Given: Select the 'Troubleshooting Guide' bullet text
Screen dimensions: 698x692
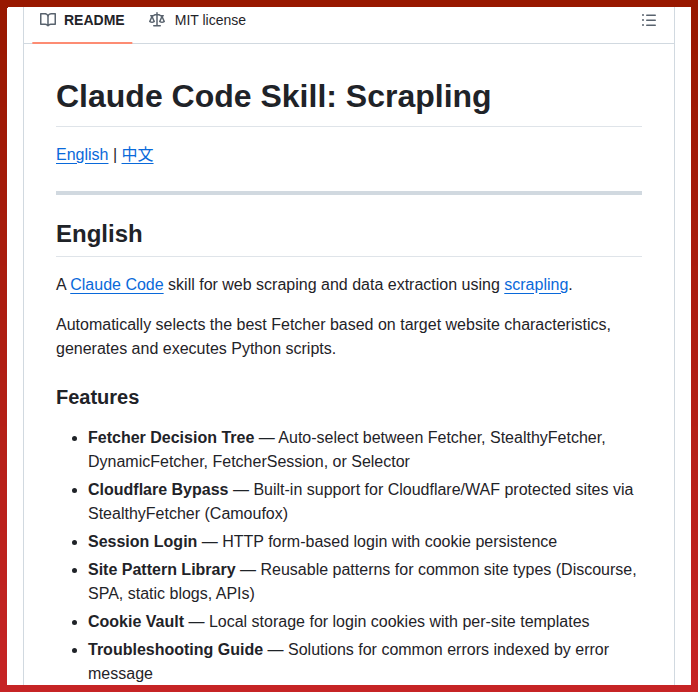Looking at the screenshot, I should click(x=175, y=650).
